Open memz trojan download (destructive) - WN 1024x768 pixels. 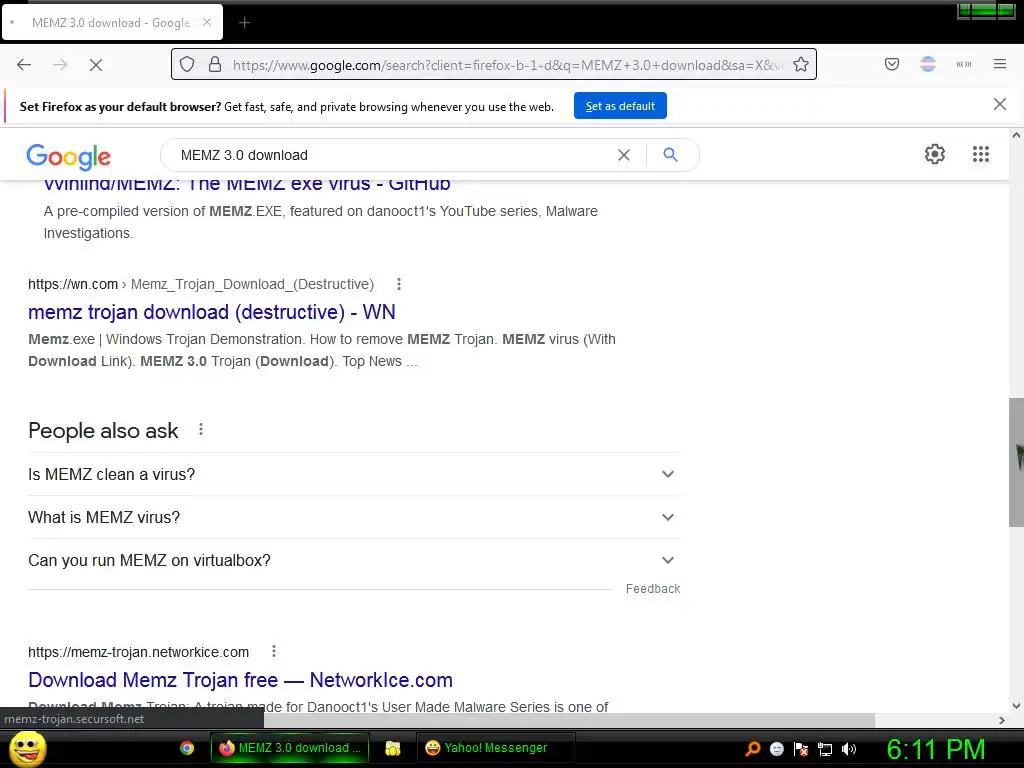[212, 312]
